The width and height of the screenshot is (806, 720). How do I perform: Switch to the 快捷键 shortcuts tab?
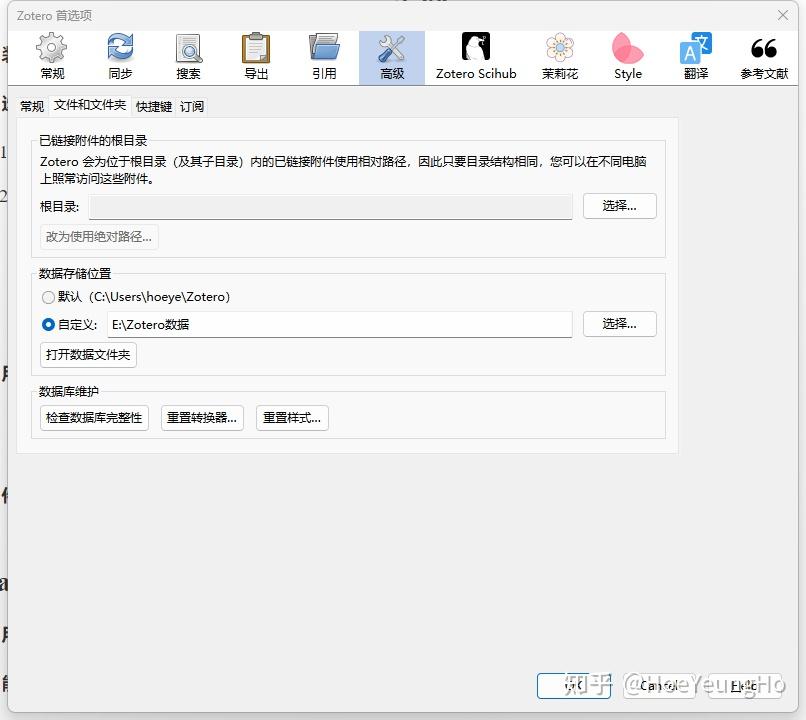tap(154, 106)
